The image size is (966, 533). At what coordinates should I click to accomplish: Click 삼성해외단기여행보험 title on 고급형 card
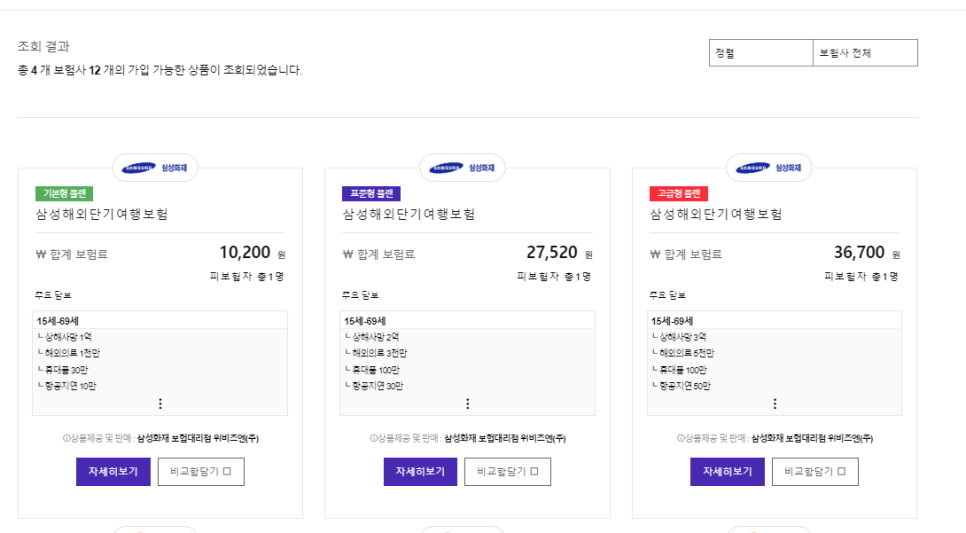click(716, 214)
